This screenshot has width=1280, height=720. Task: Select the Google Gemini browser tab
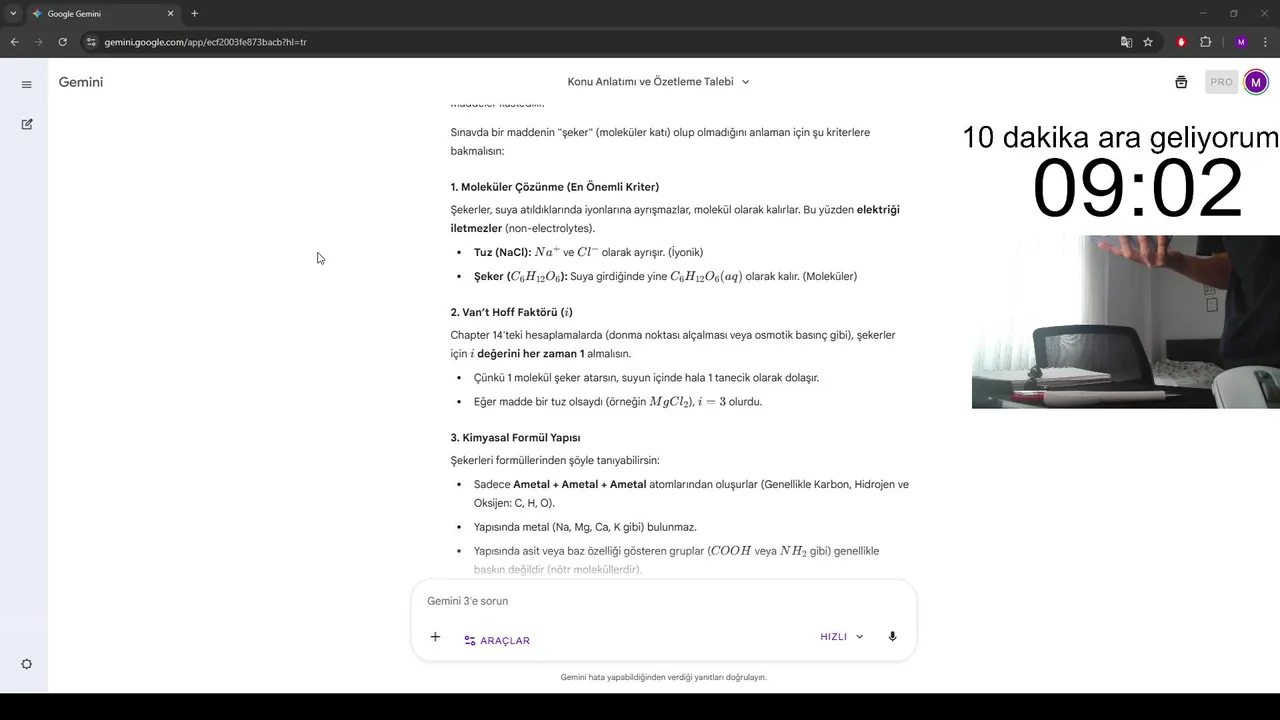[103, 14]
